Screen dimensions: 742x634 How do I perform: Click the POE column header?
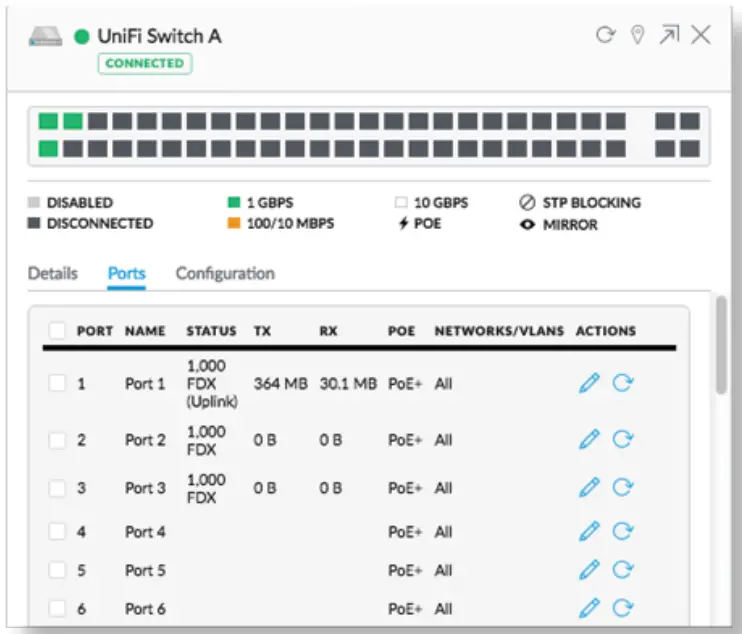pos(401,331)
